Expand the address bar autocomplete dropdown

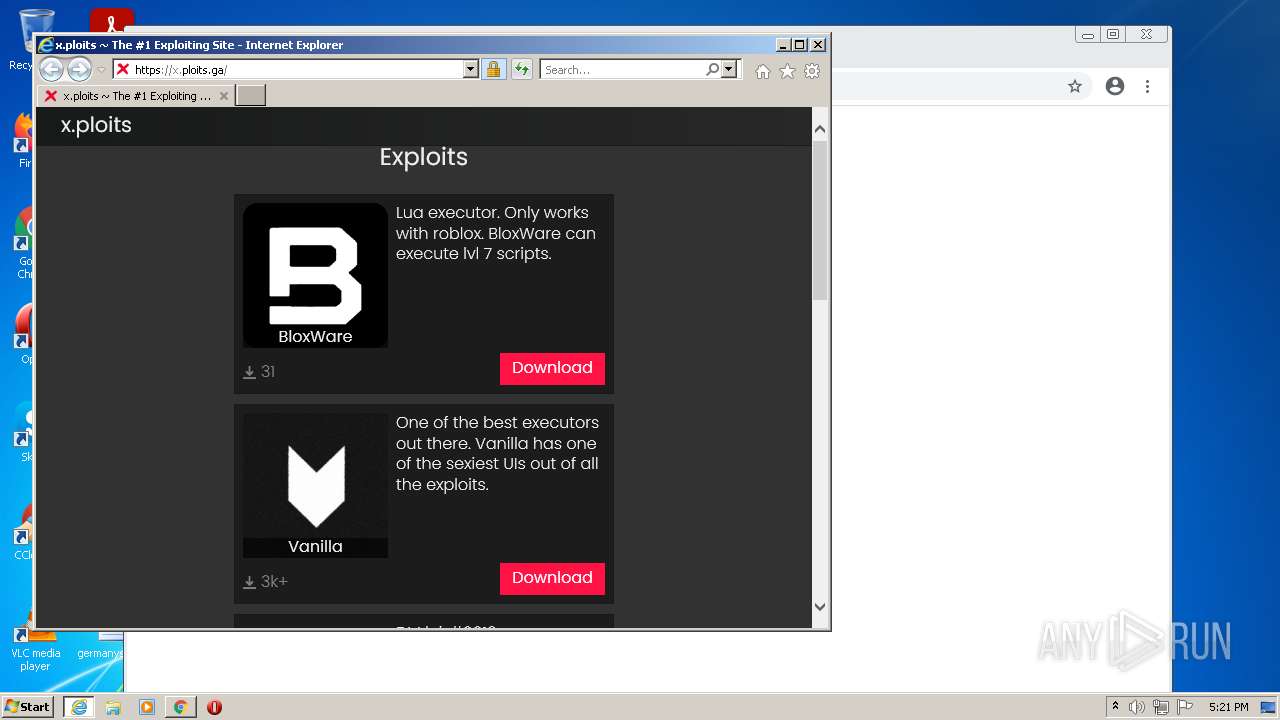(471, 70)
